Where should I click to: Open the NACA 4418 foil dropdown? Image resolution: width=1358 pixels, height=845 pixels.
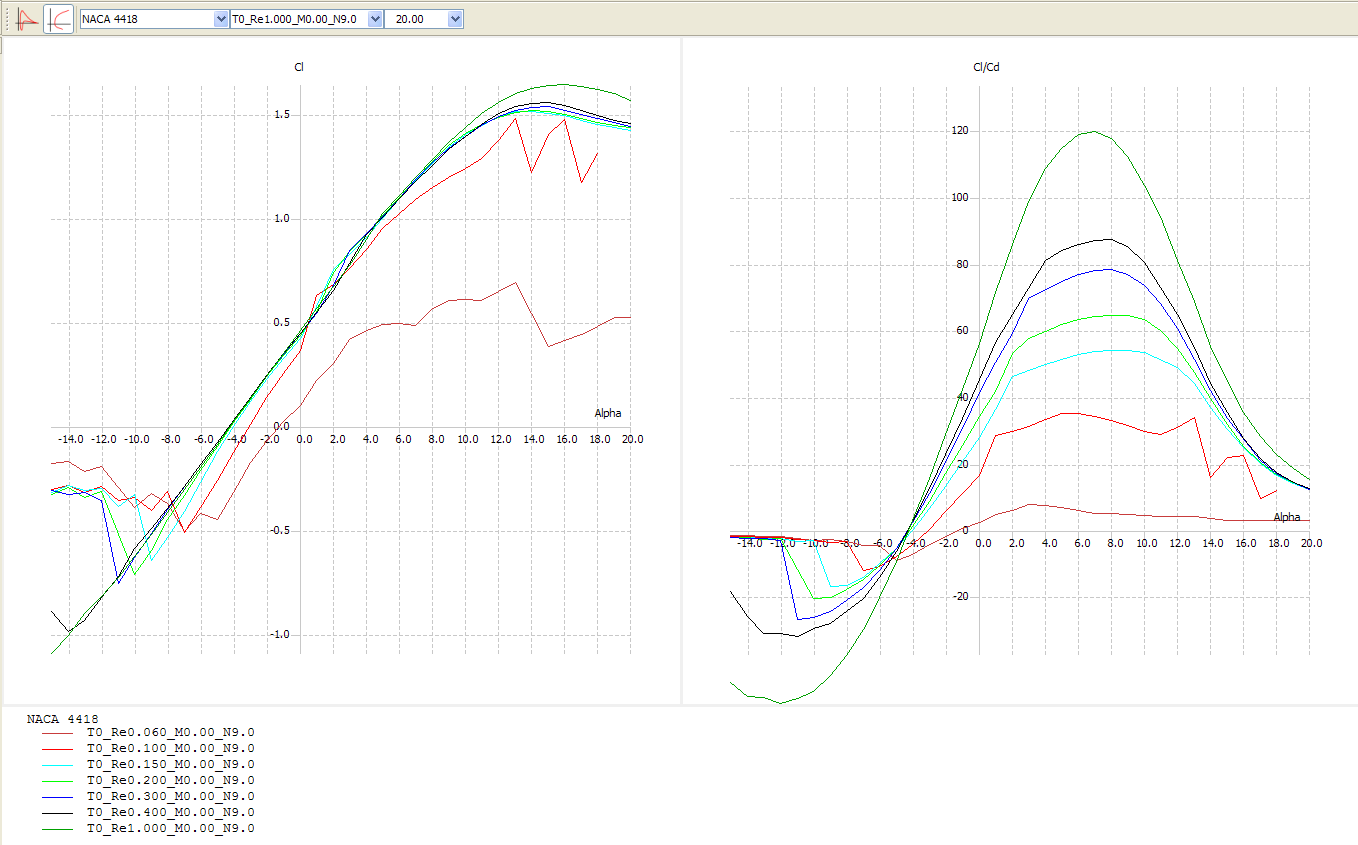coord(154,19)
